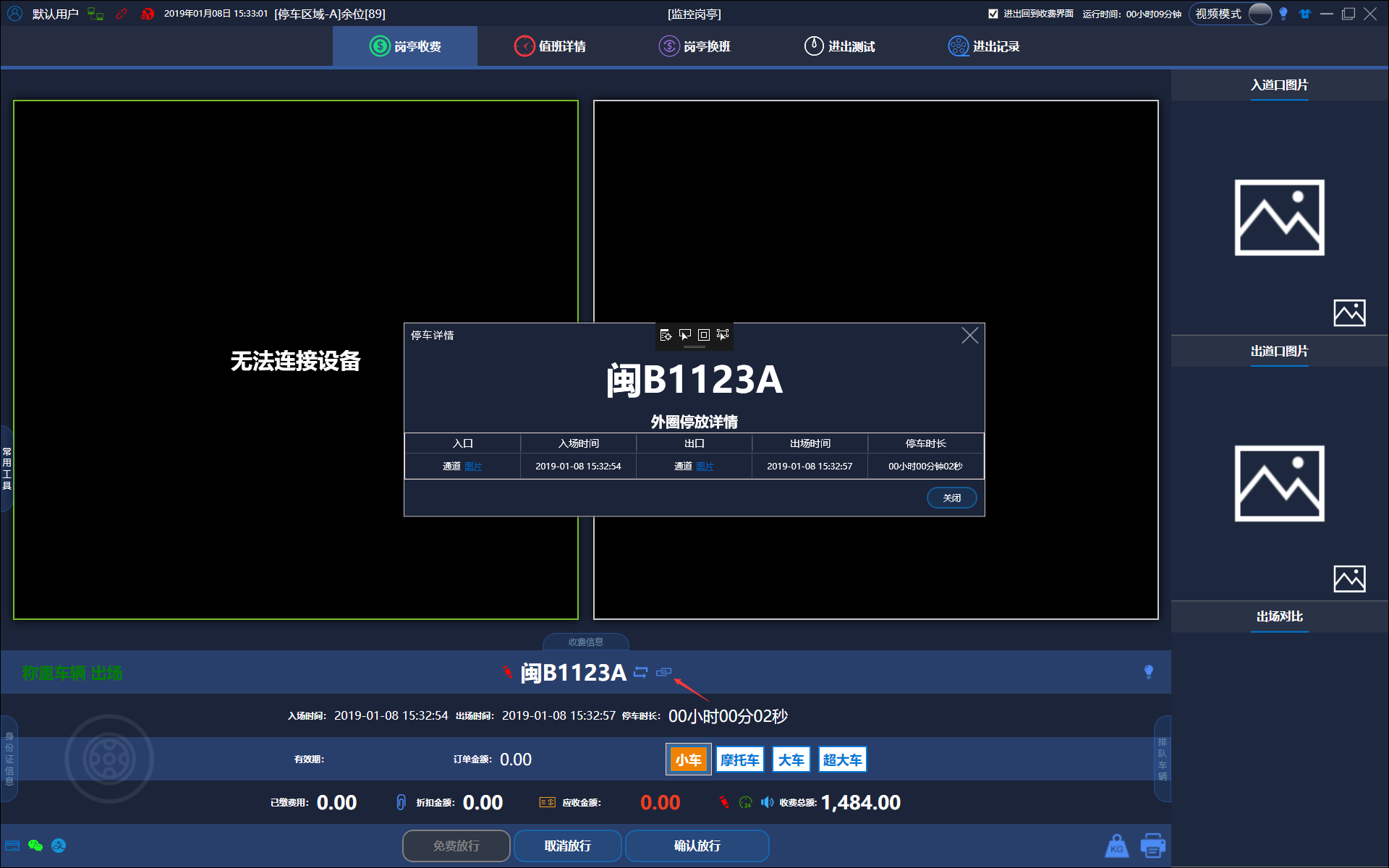1389x868 pixels.
Task: Click the exit time cell 2019-01-08 15:32:57 in the table
Action: click(810, 467)
